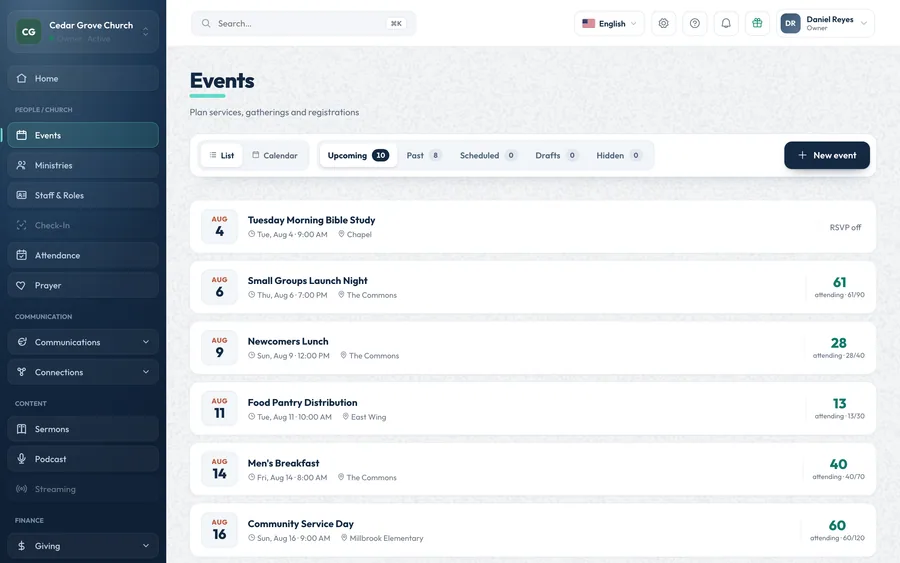Click the East Wing location text
900x563 pixels.
coord(368,417)
